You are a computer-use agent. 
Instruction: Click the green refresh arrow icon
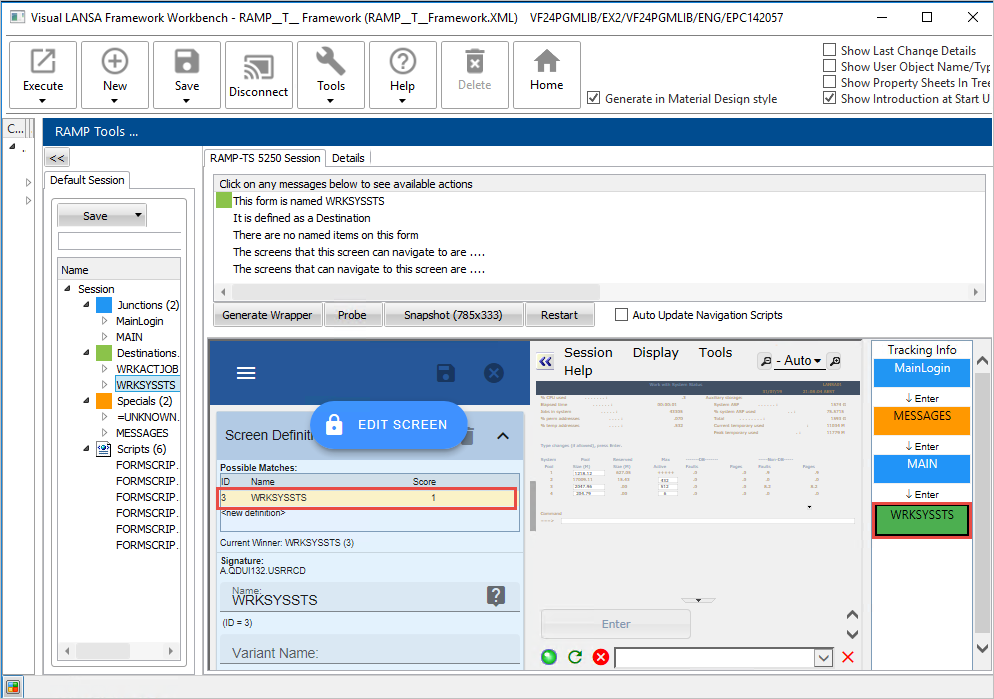(x=575, y=657)
